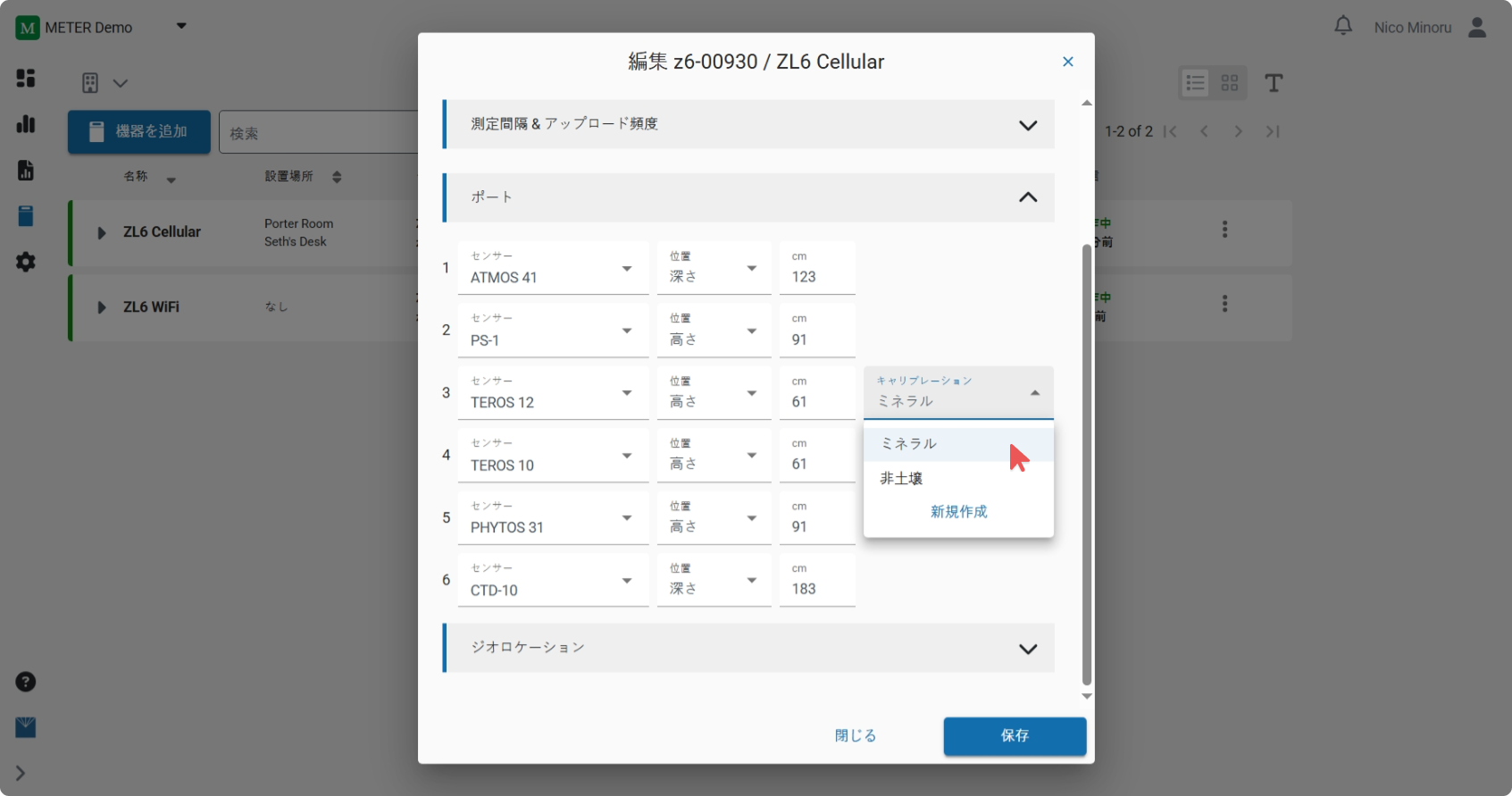
Task: Edit port 1 cm value 123
Action: 817,268
